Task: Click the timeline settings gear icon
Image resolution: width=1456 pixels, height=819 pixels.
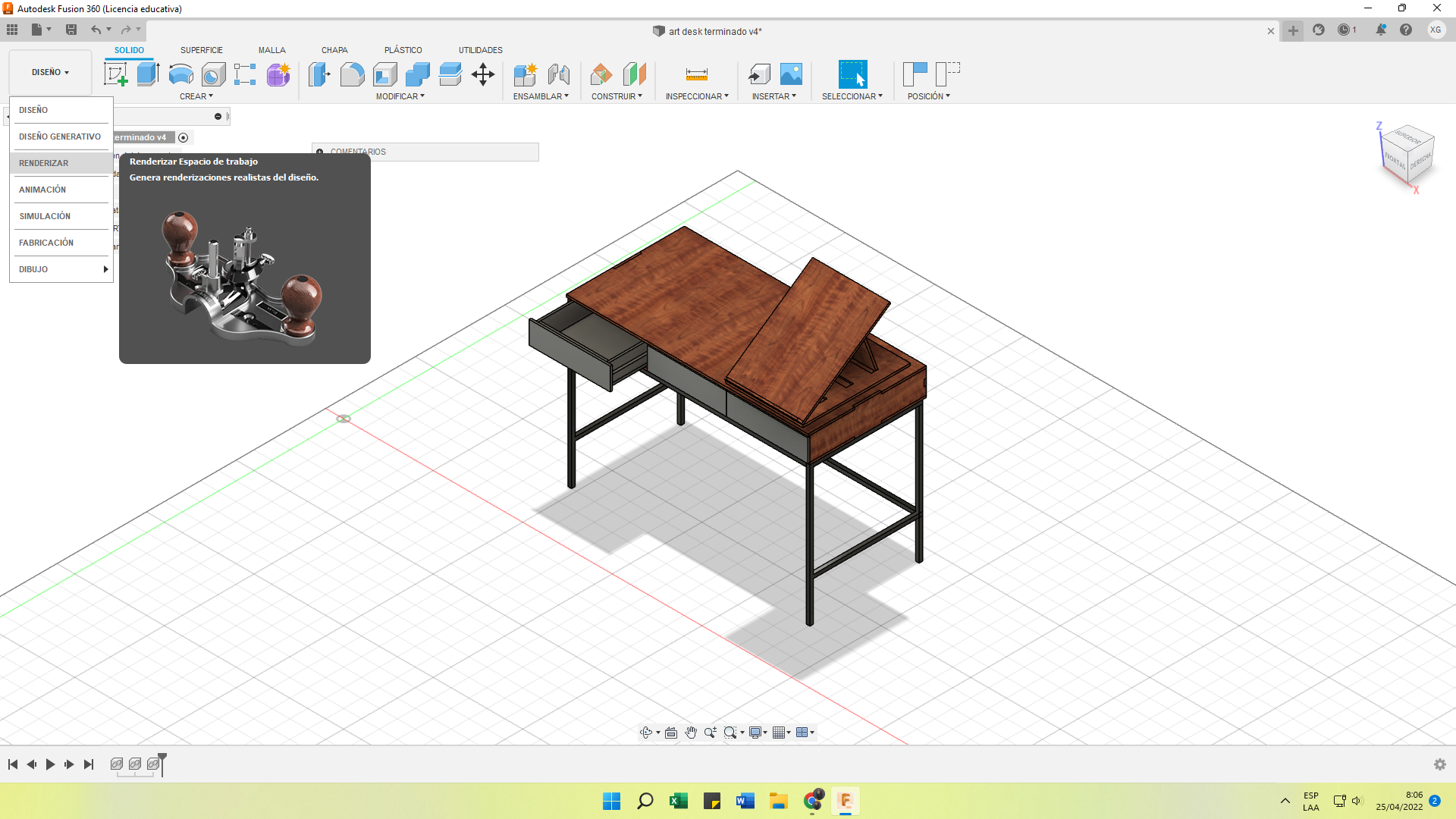Action: pyautogui.click(x=1439, y=764)
